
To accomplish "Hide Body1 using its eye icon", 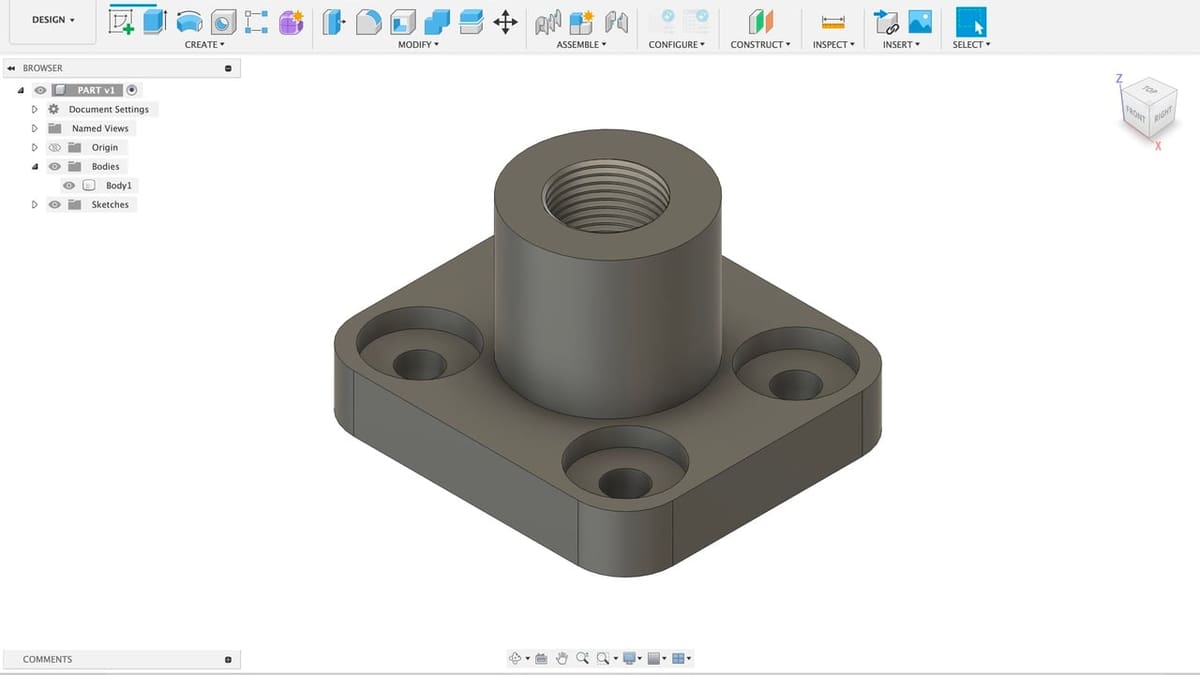I will [x=69, y=186].
